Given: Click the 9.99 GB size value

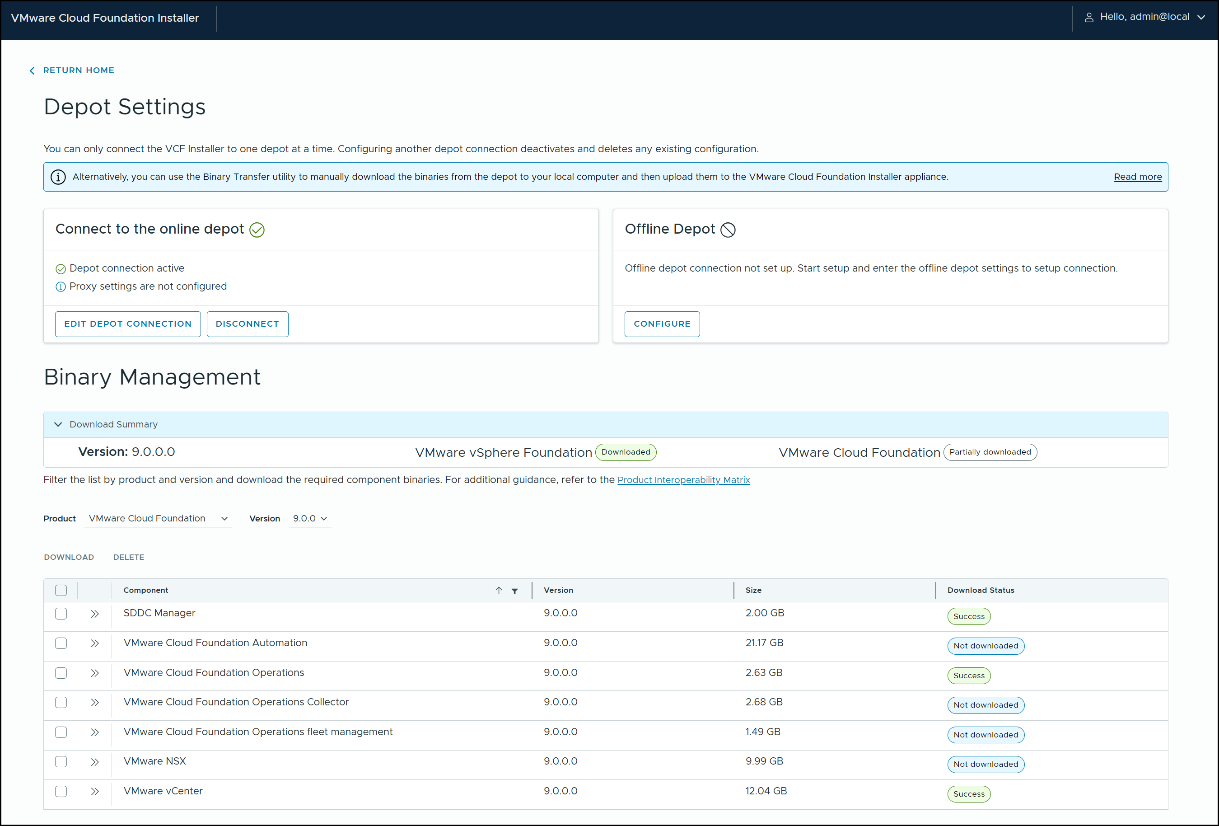Looking at the screenshot, I should (x=765, y=761).
